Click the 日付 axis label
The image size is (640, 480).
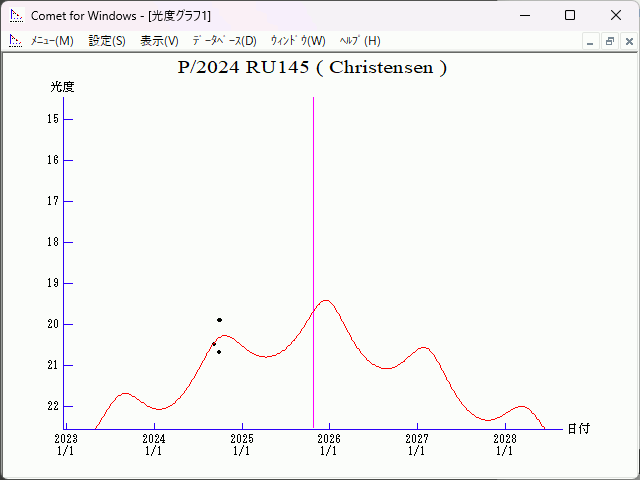point(578,428)
